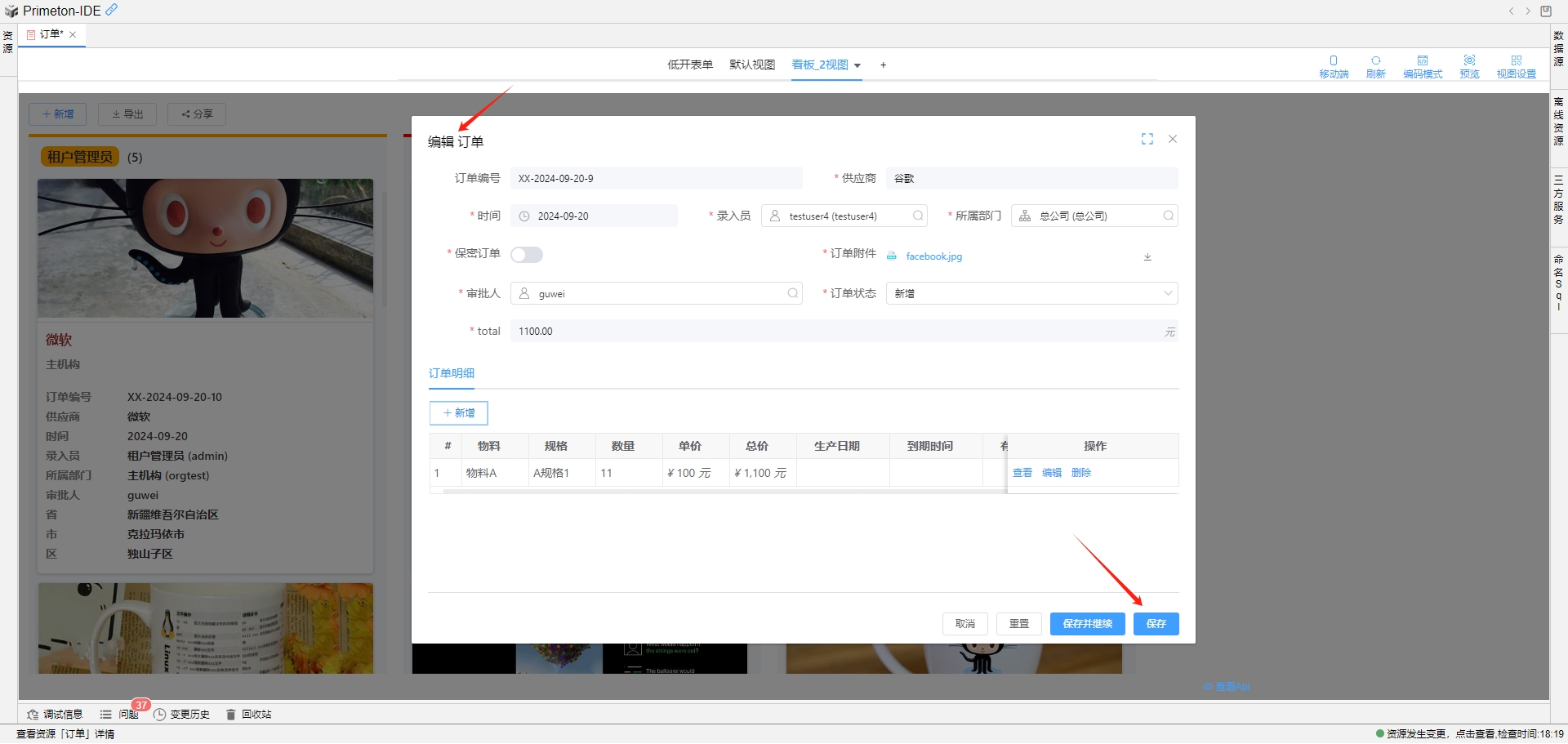Open 视图设置 view settings

[x=1516, y=66]
